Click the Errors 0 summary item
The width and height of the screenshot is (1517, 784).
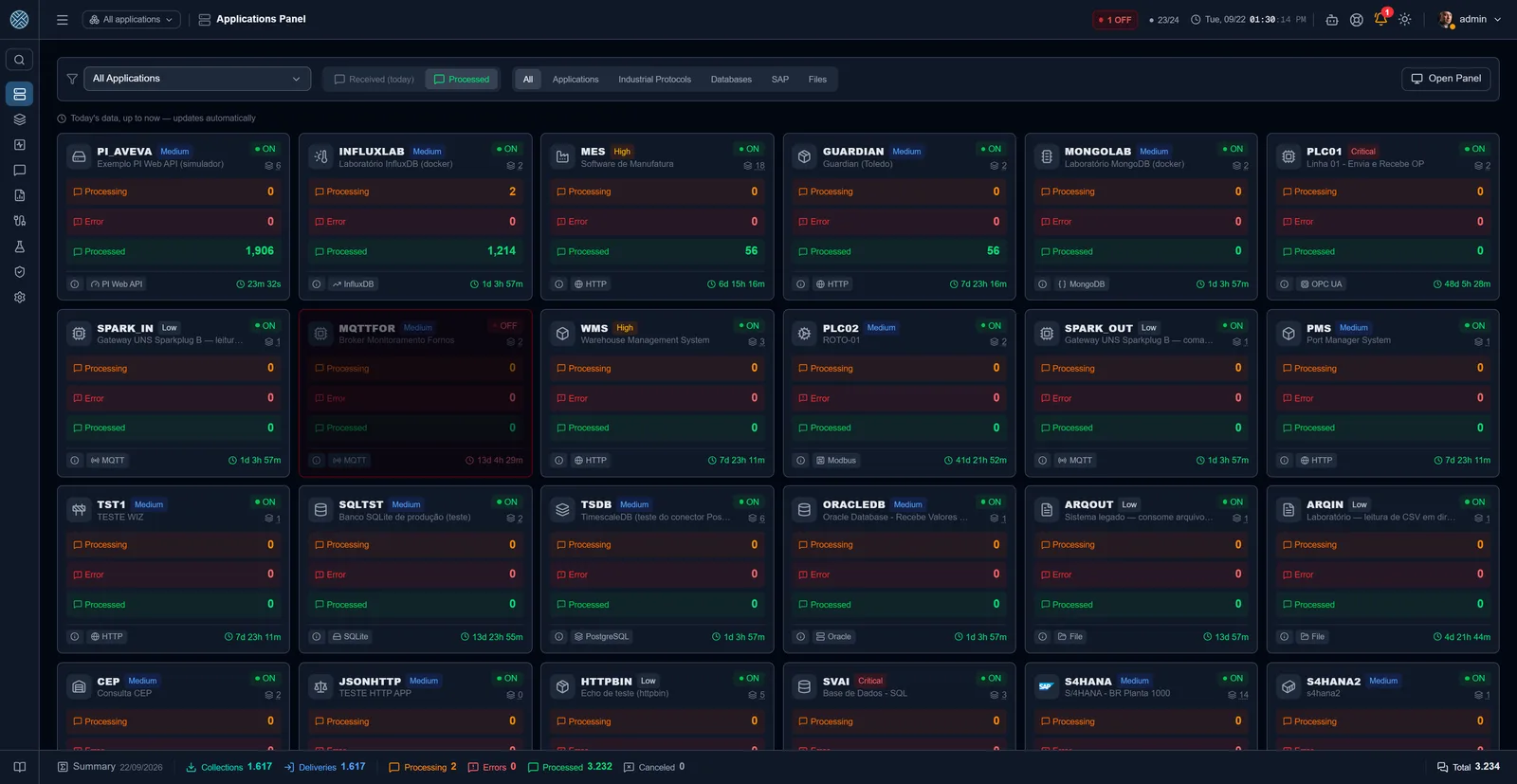pos(492,767)
